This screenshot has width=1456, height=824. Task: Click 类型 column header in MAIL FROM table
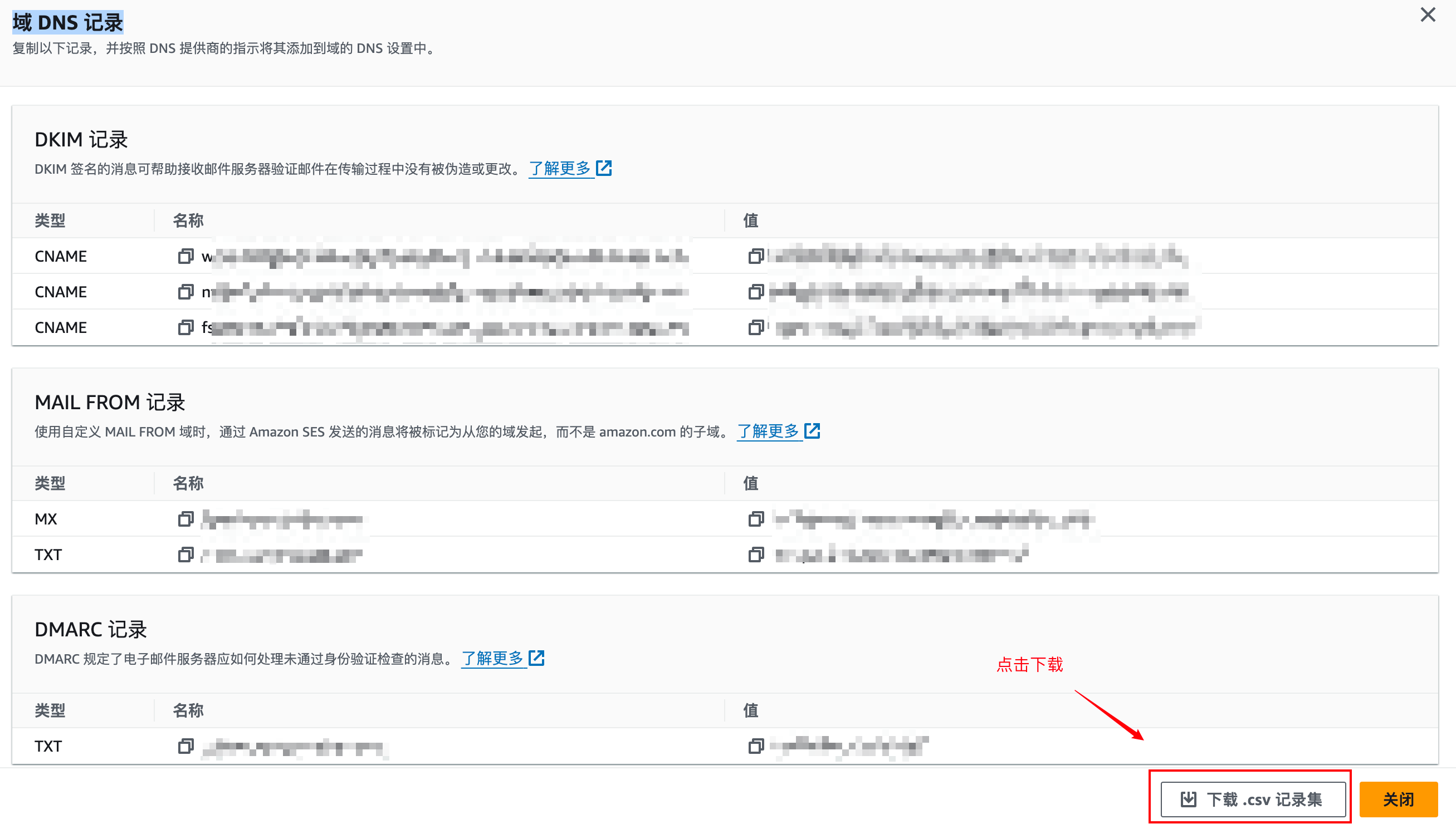(50, 483)
